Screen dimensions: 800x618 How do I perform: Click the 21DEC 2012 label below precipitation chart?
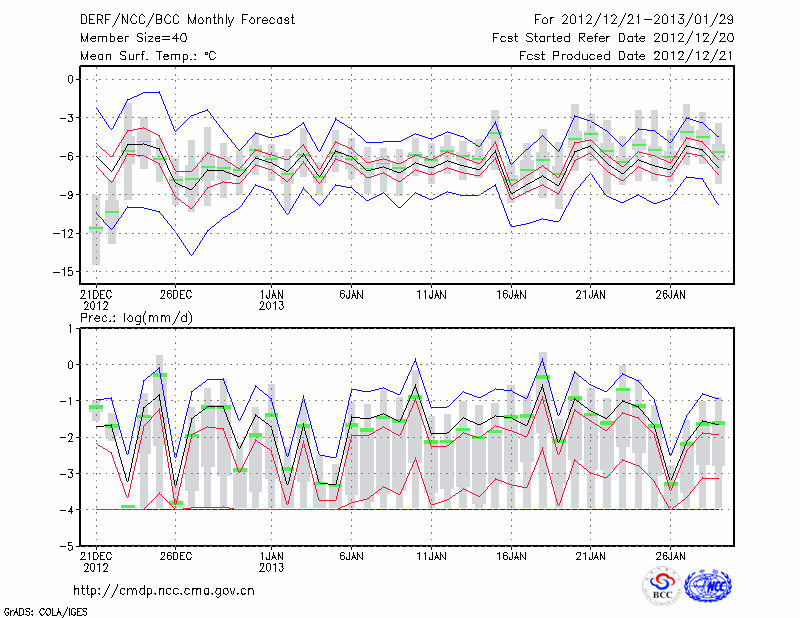[95, 560]
